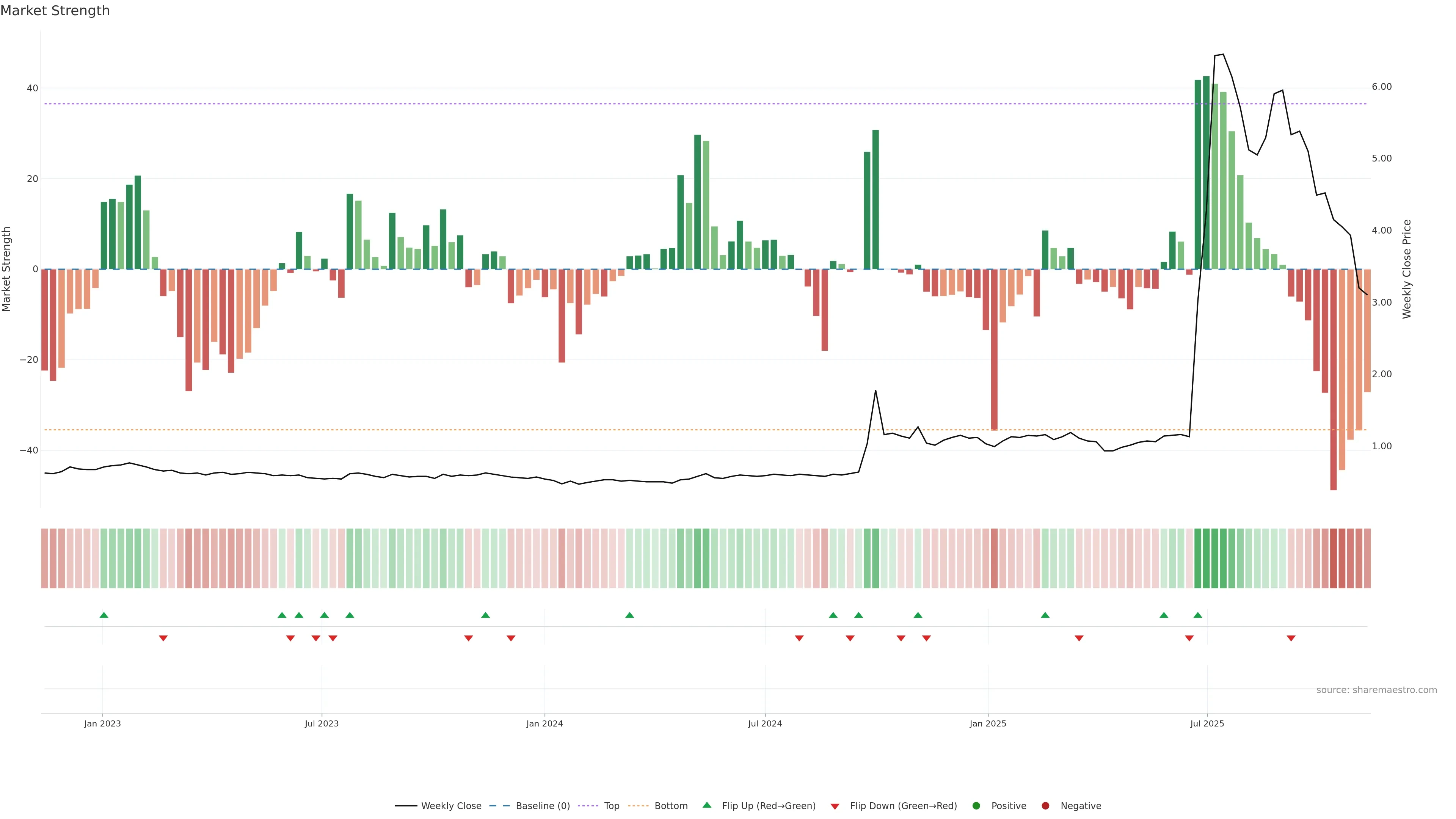Click first flip-up triangle near Jan 2023
Image resolution: width=1456 pixels, height=819 pixels.
(x=104, y=615)
